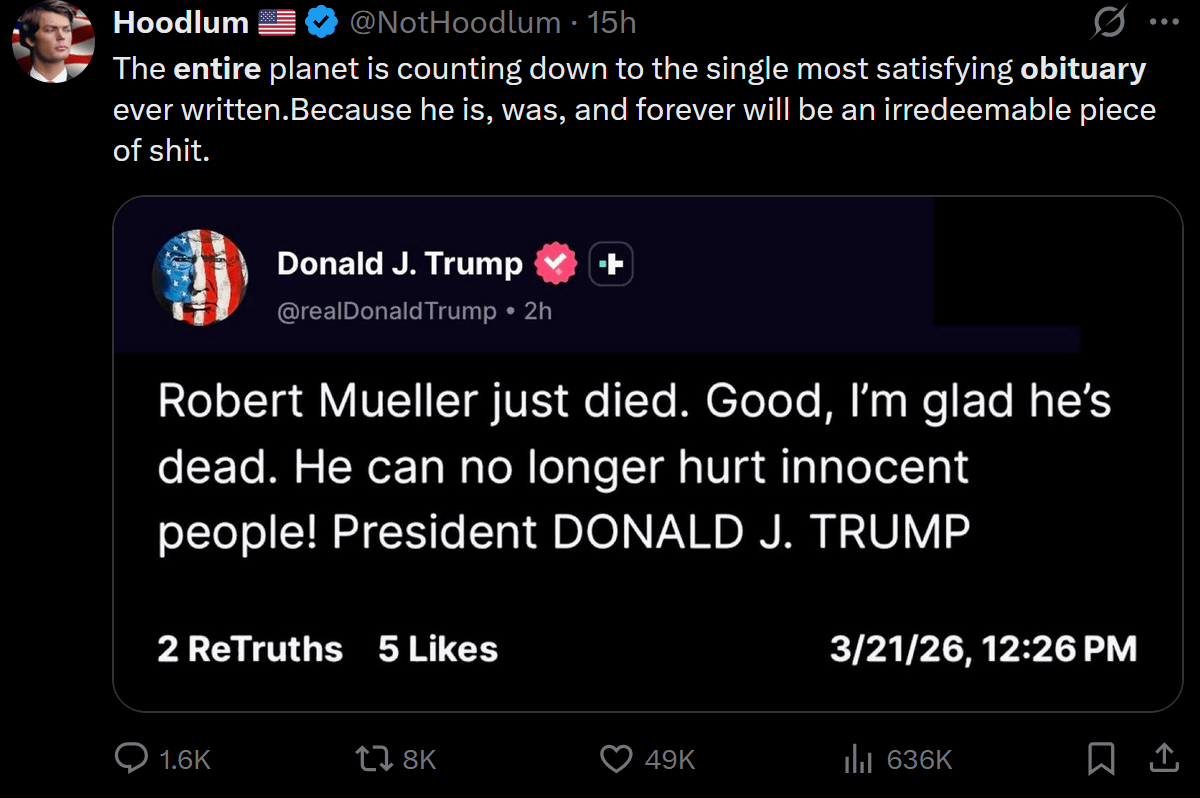Open Hoodlum's profile avatar

click(x=53, y=43)
